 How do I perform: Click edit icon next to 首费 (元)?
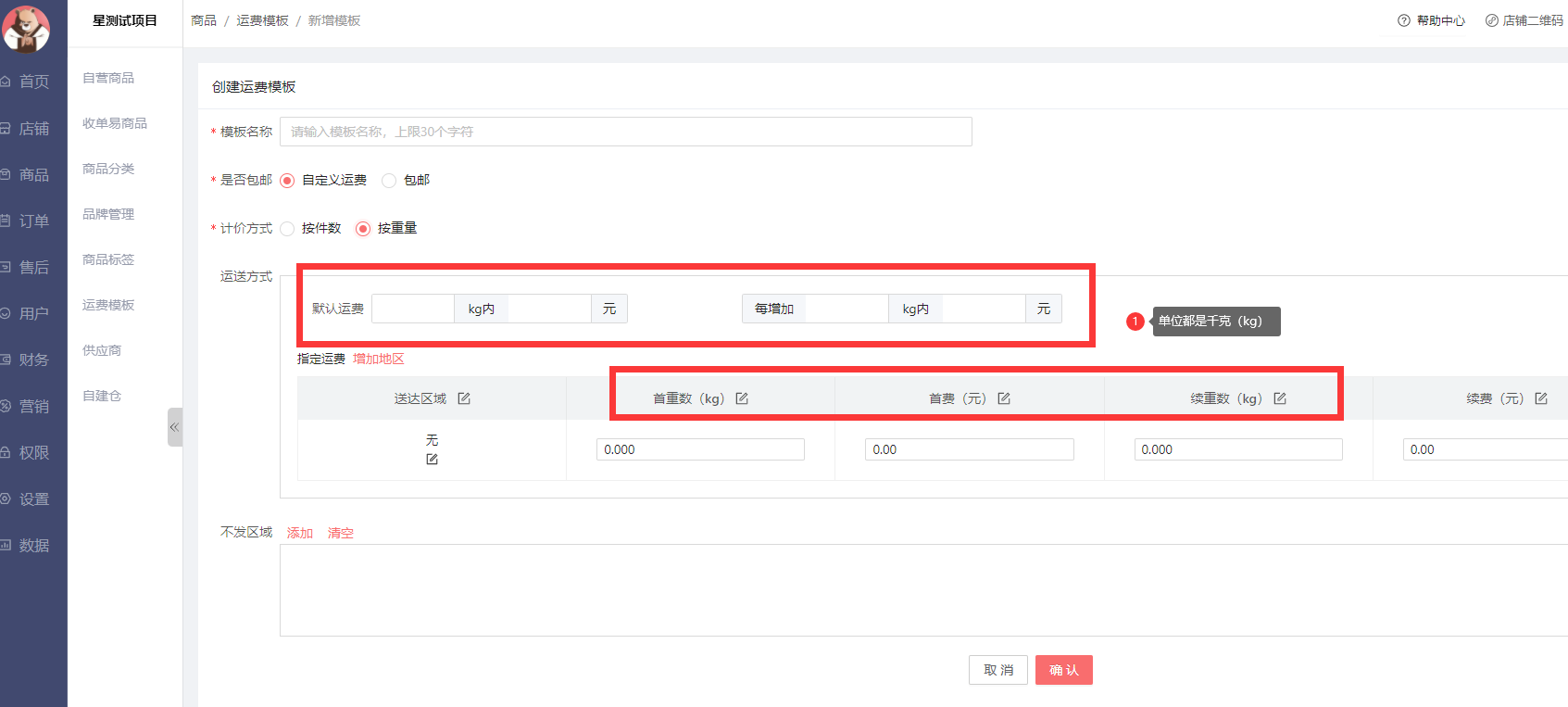1004,398
